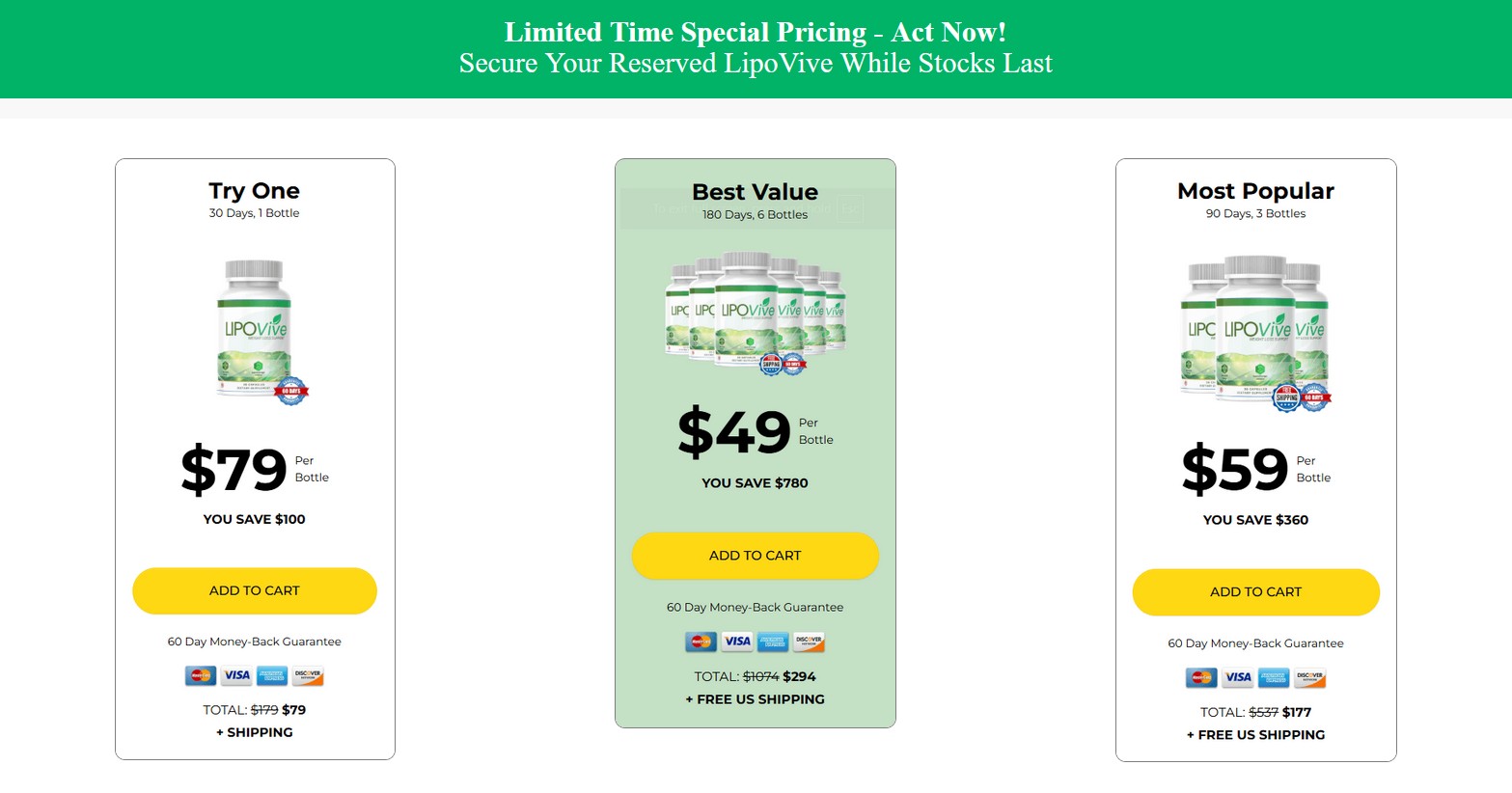Click the Mastercard icon in Try One card
This screenshot has width=1512, height=793.
click(x=201, y=676)
